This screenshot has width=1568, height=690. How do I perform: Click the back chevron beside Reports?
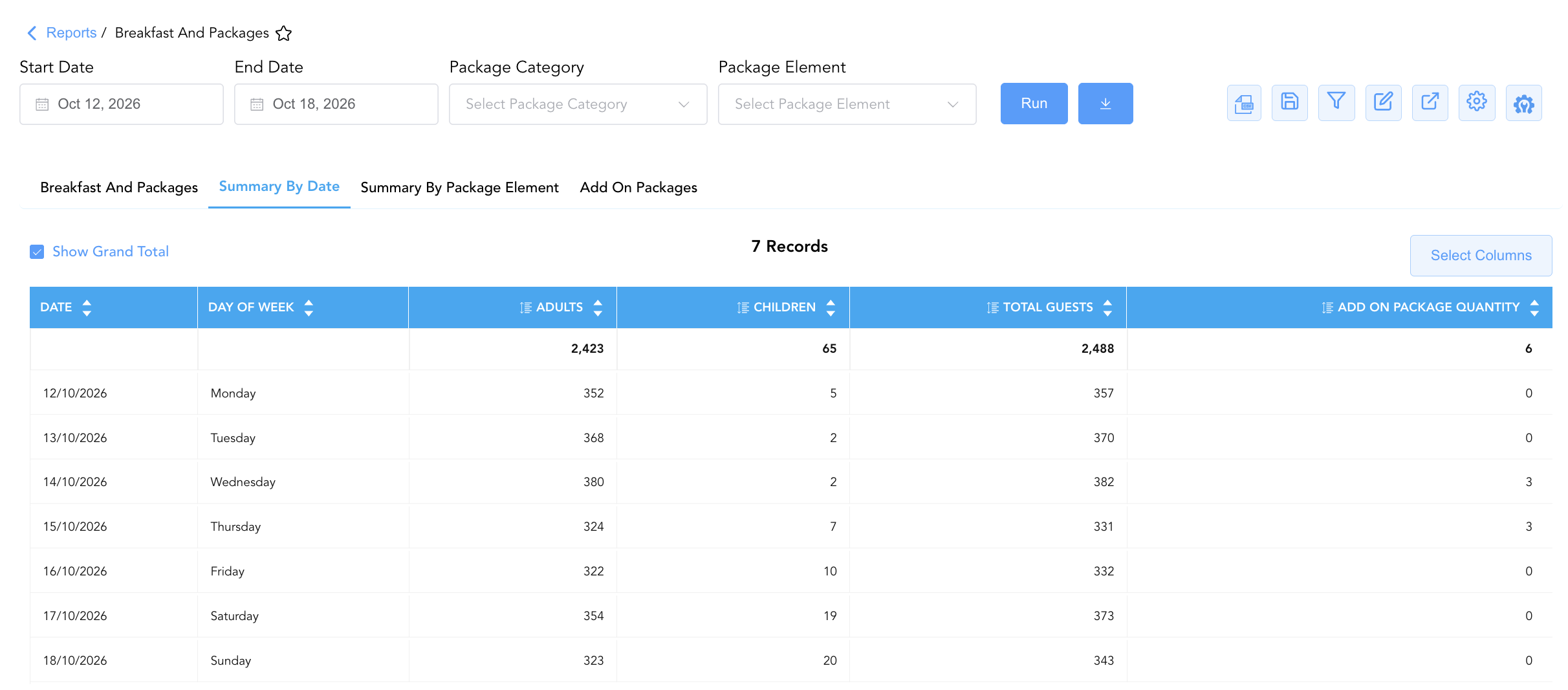(x=32, y=33)
